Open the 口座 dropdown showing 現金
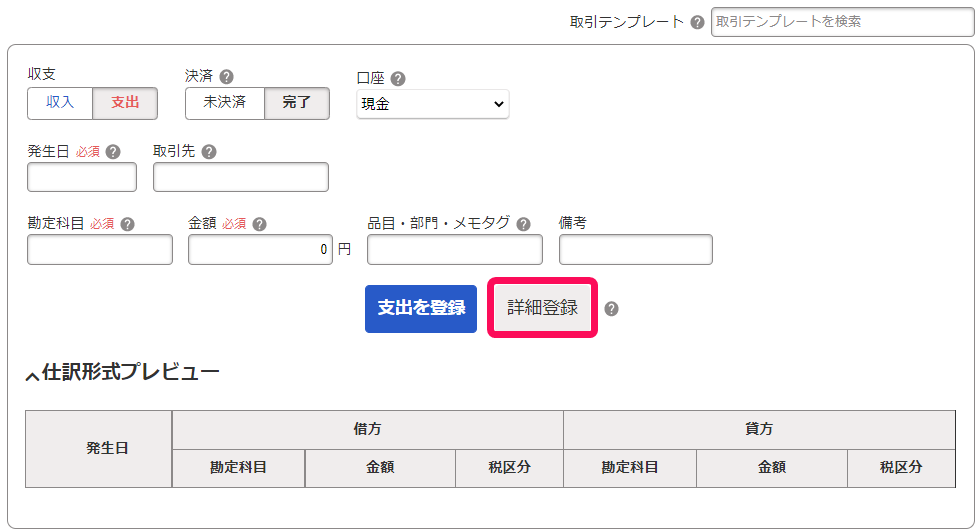Screen dimensions: 980x531 click(432, 104)
